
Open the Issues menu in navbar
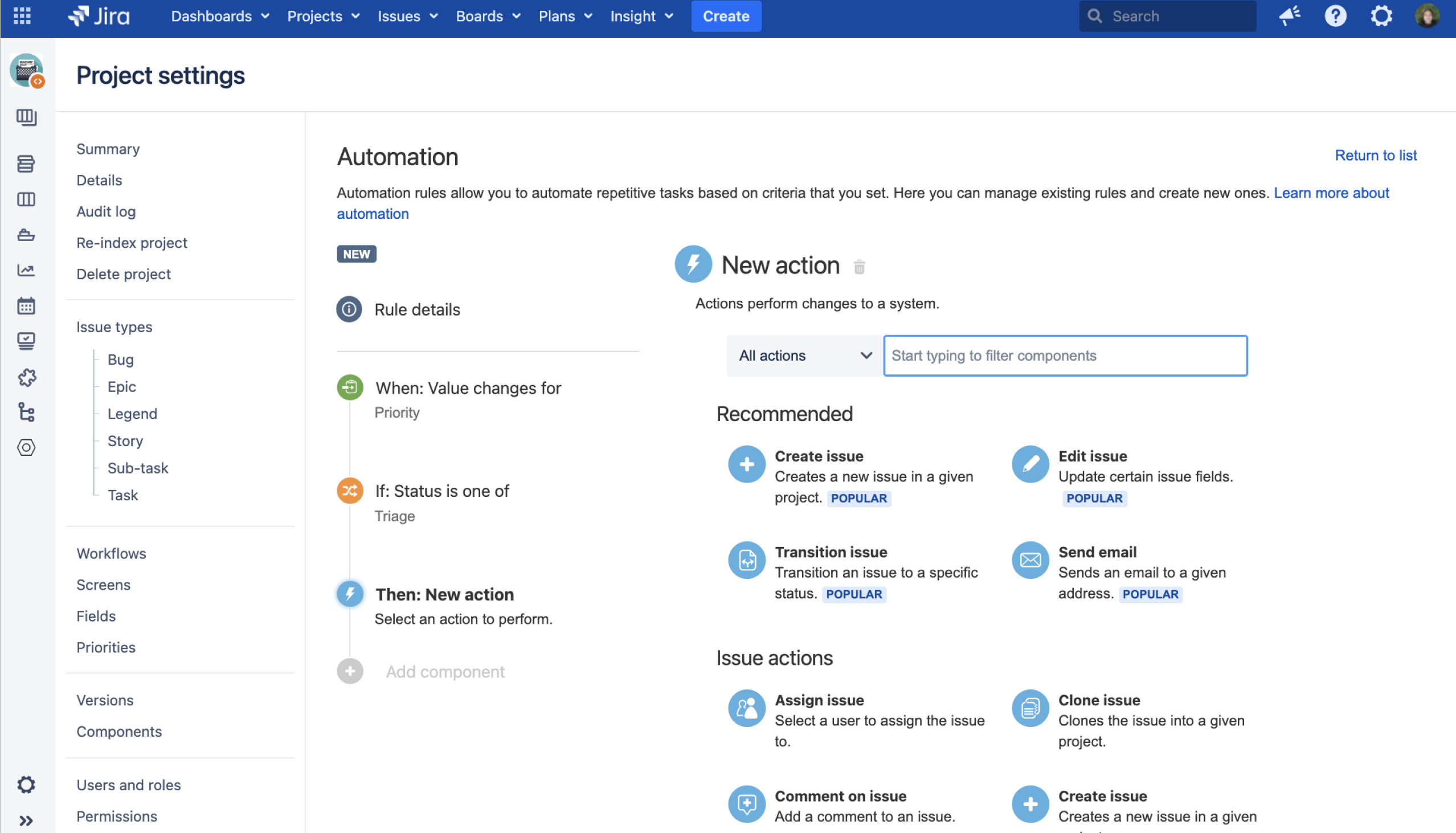click(407, 16)
